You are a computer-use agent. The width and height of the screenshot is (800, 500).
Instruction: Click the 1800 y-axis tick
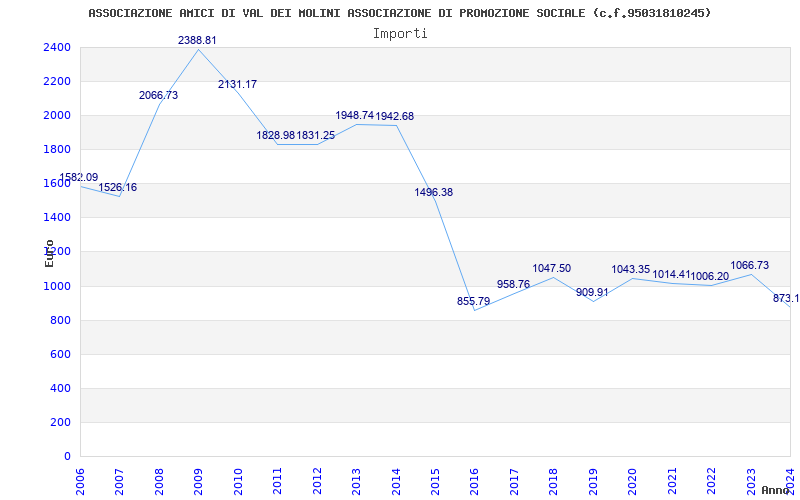click(57, 150)
